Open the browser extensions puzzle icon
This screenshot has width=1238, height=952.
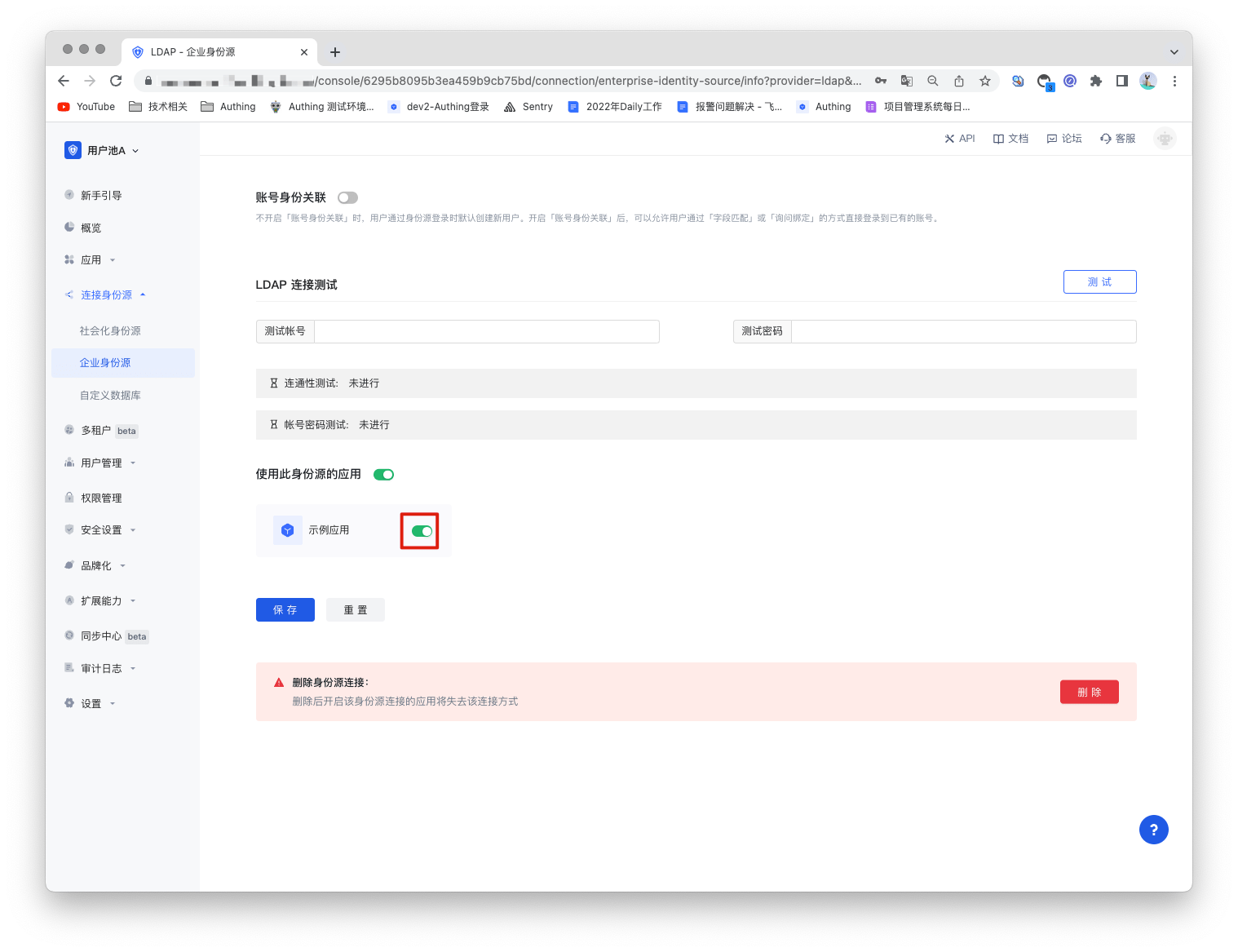(1096, 81)
